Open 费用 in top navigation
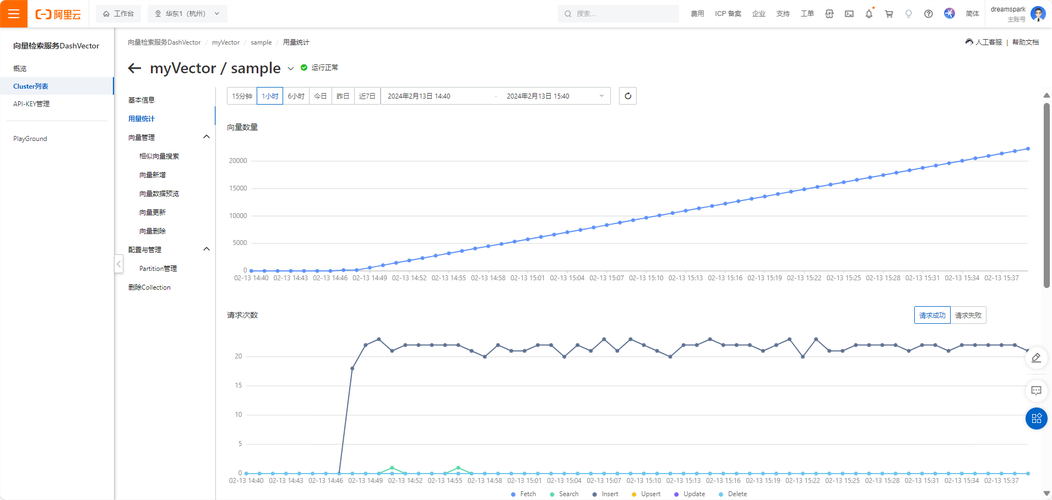 (x=698, y=13)
